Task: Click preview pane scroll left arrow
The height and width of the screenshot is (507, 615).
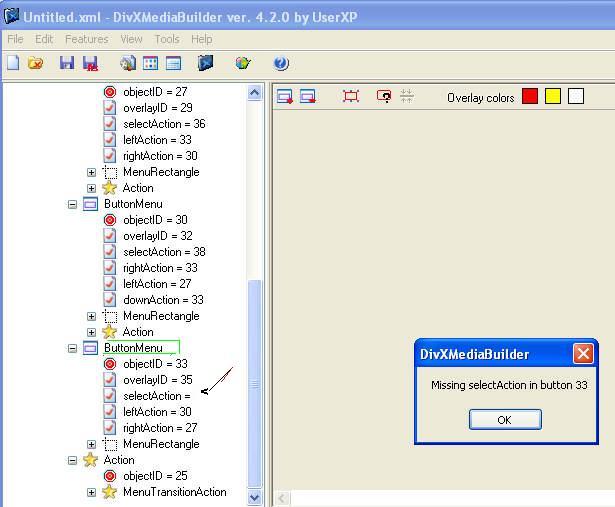Action: pyautogui.click(x=282, y=499)
